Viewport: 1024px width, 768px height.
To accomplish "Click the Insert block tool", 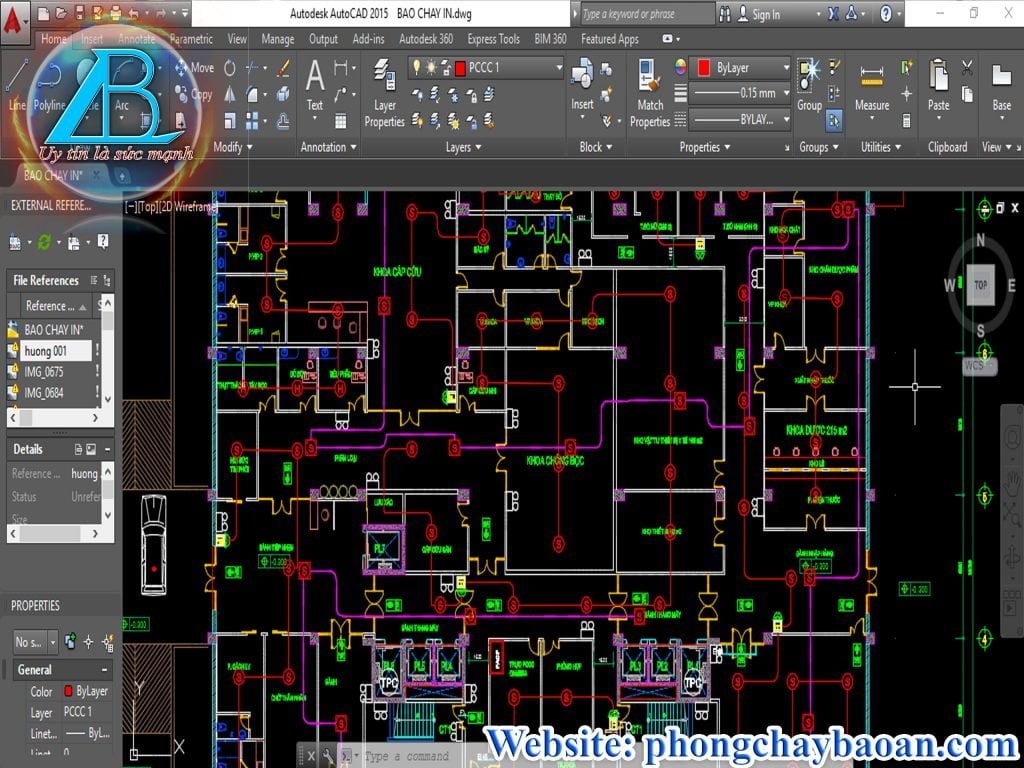I will point(582,86).
